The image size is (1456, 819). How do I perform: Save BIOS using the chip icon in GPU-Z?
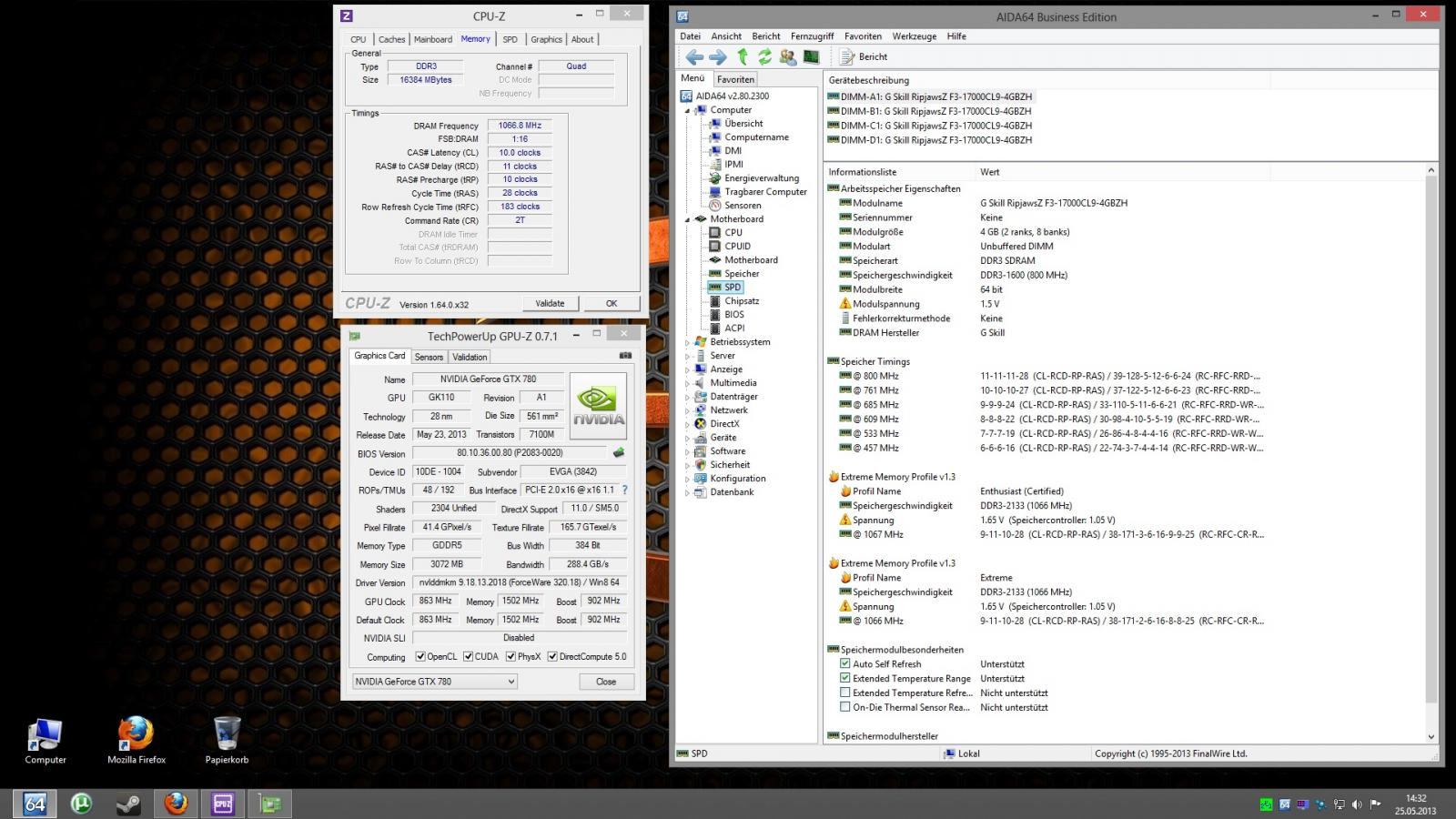click(x=619, y=452)
